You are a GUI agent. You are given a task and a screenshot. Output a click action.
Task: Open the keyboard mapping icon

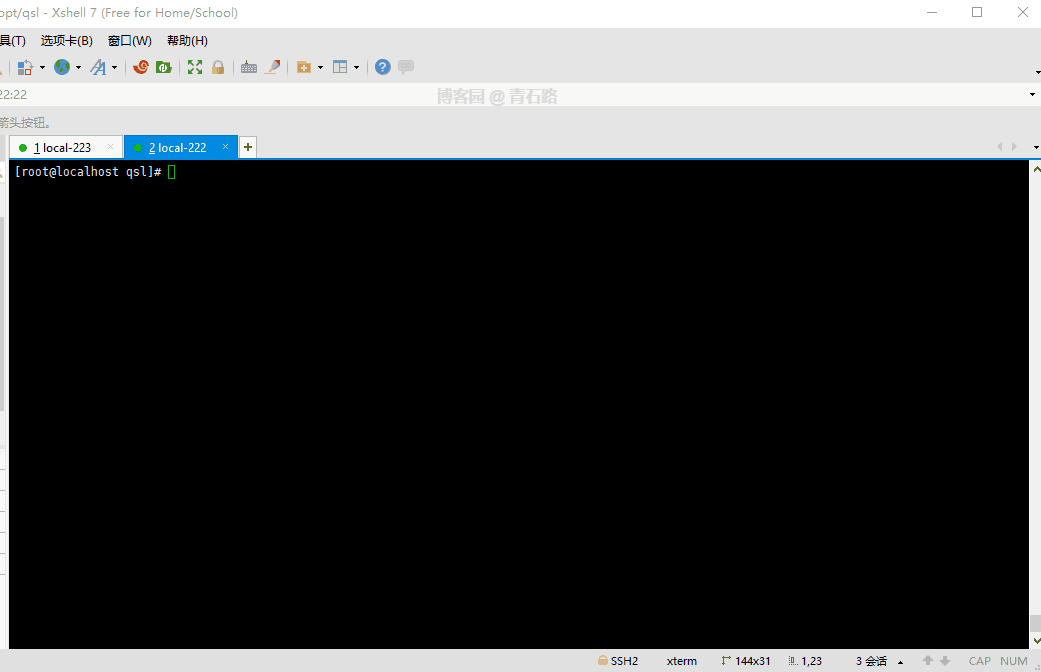(249, 67)
